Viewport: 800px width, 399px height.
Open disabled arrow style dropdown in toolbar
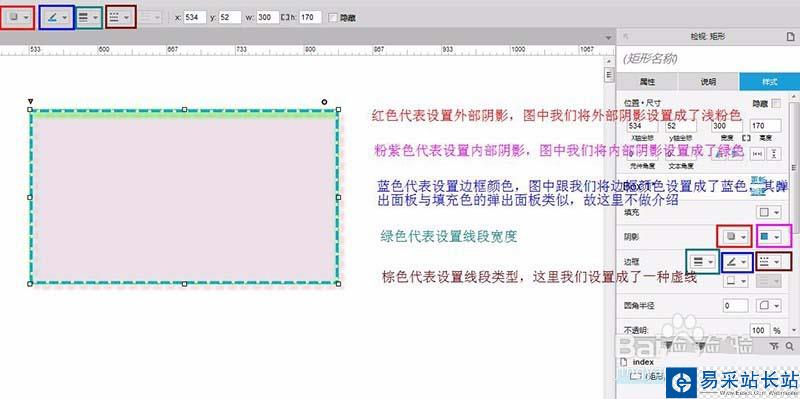point(152,17)
